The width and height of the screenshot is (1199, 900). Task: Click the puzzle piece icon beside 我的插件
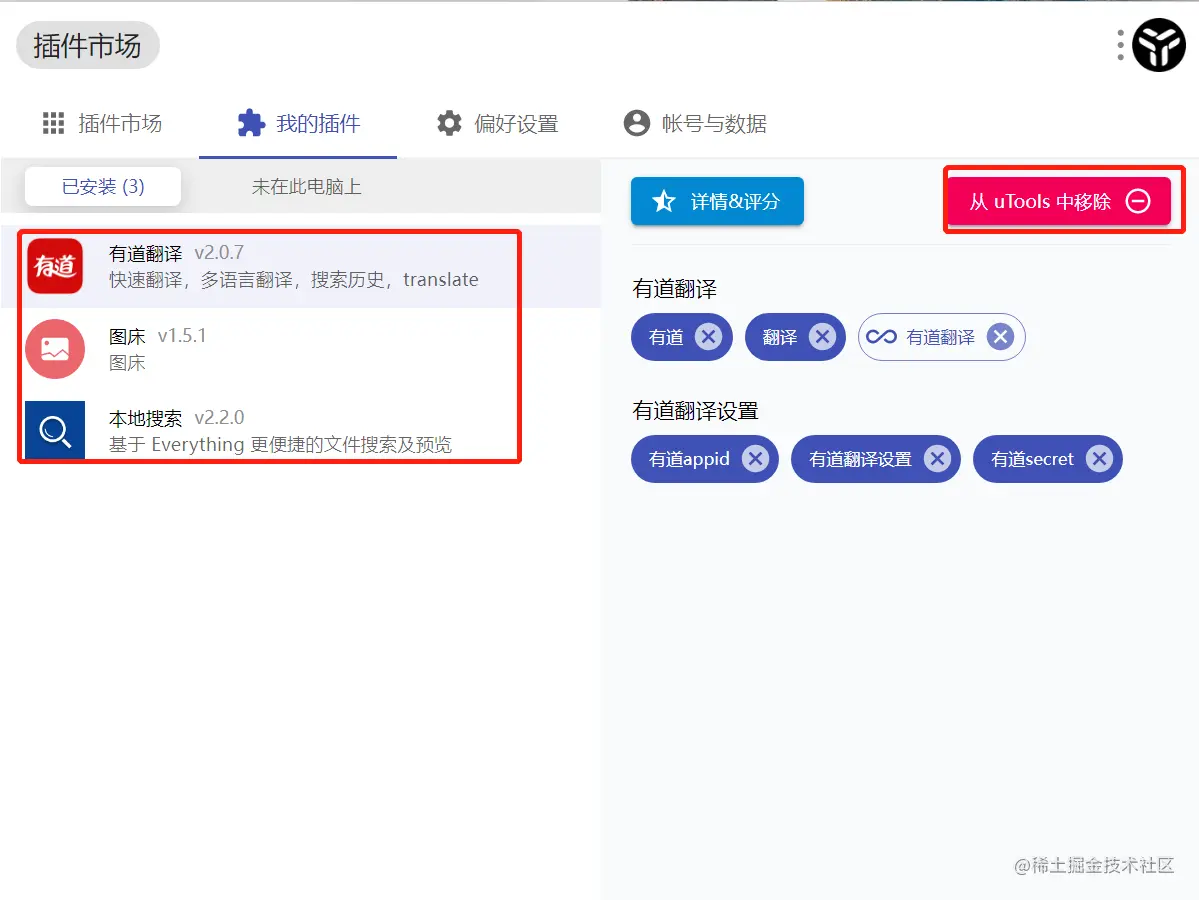point(251,123)
